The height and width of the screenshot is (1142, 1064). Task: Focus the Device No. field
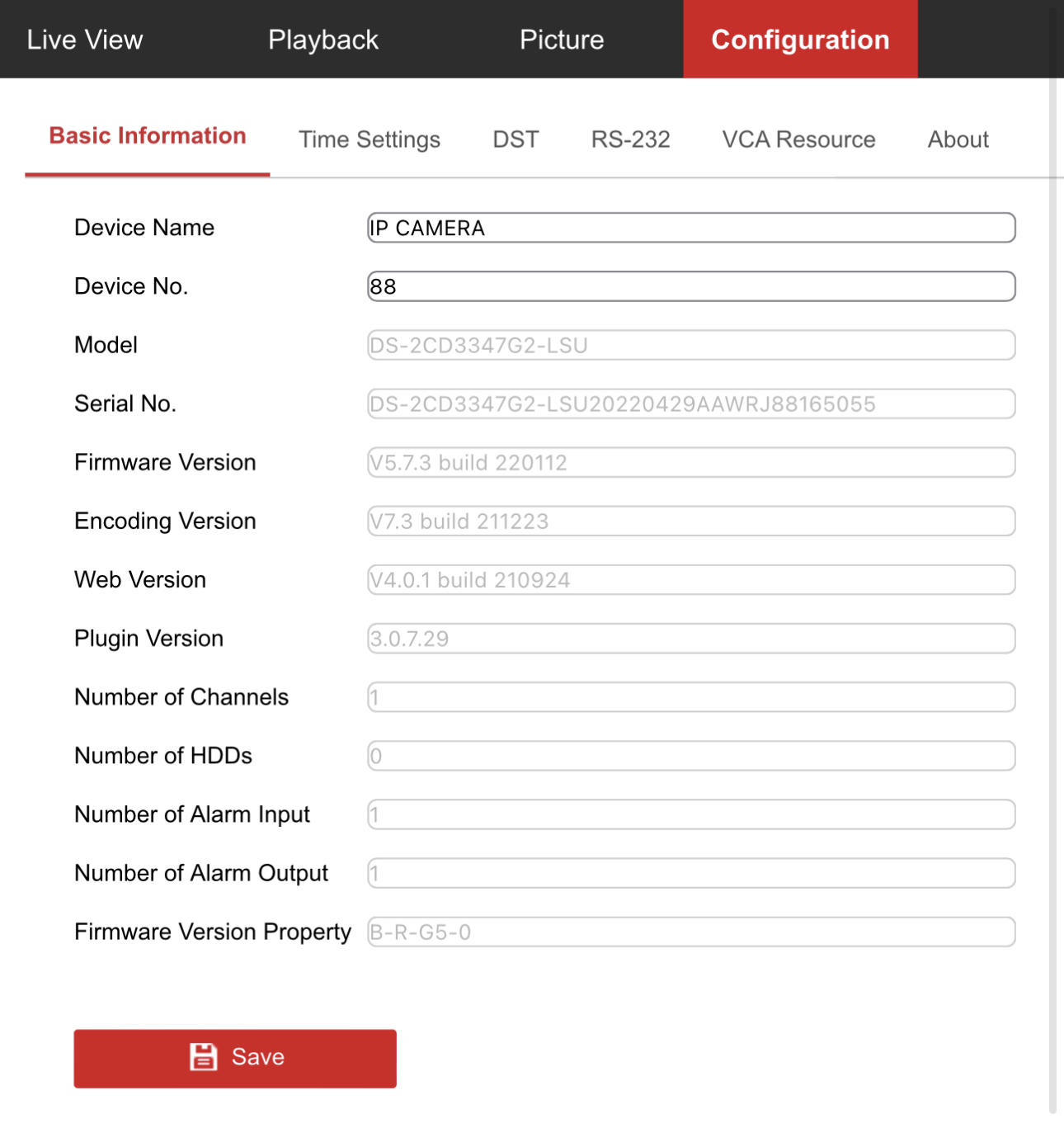[x=691, y=286]
